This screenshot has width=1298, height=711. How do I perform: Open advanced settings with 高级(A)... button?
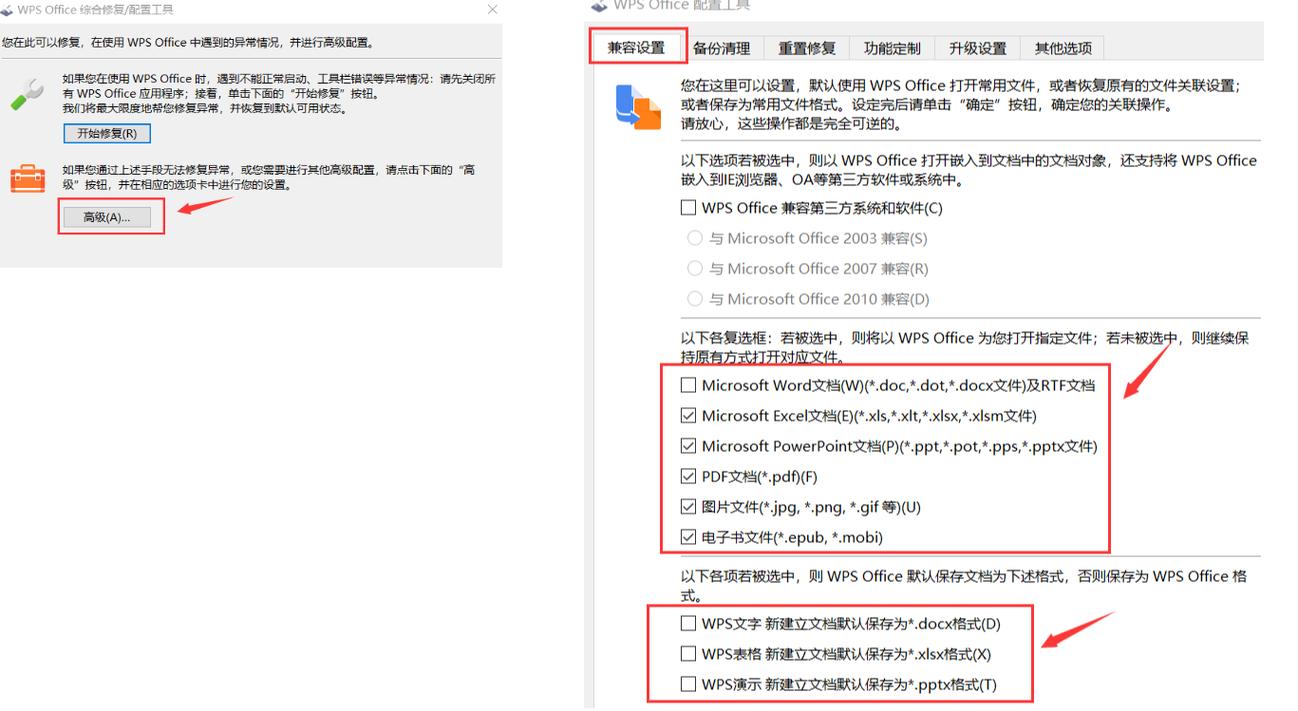pos(107,217)
